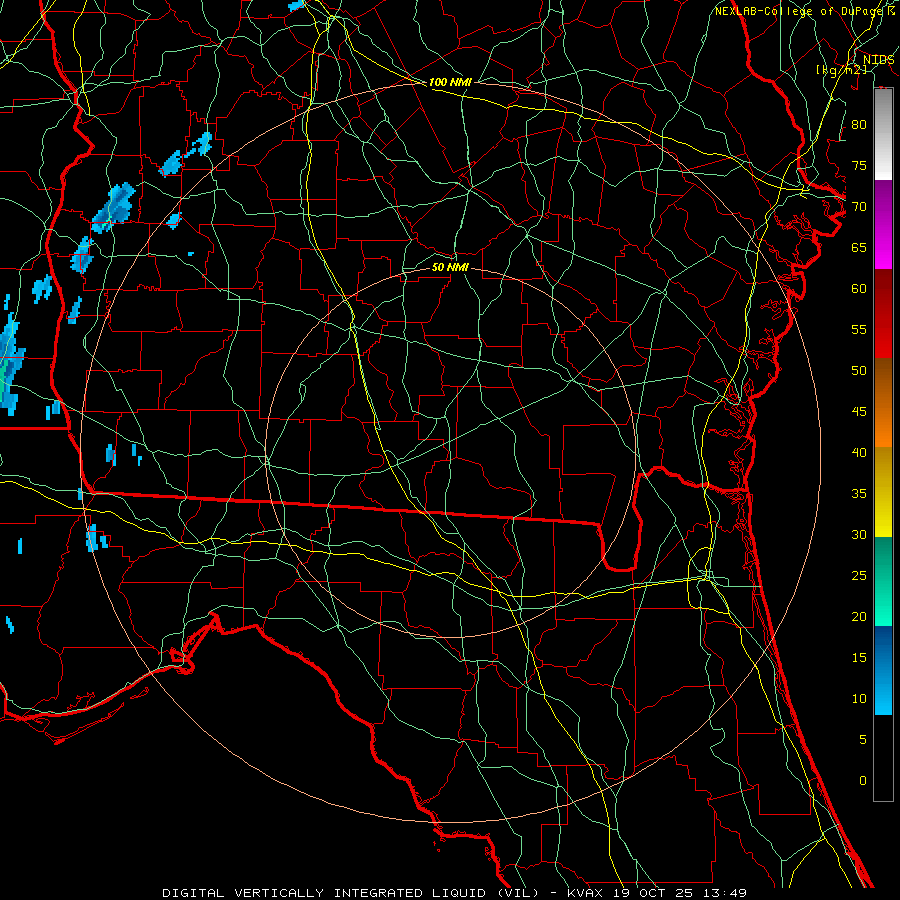Pick the blue segment of the VIL scale
Image resolution: width=900 pixels, height=900 pixels.
pos(883,670)
